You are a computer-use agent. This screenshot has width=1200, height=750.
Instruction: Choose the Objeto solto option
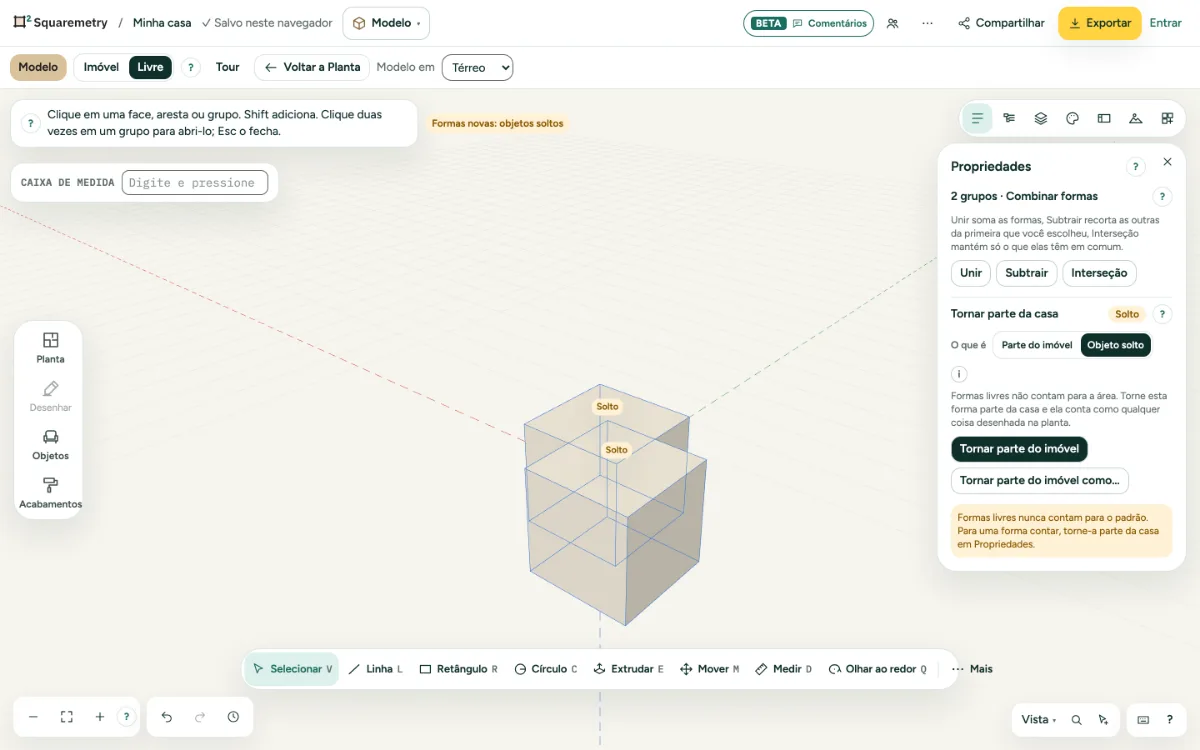point(1115,345)
